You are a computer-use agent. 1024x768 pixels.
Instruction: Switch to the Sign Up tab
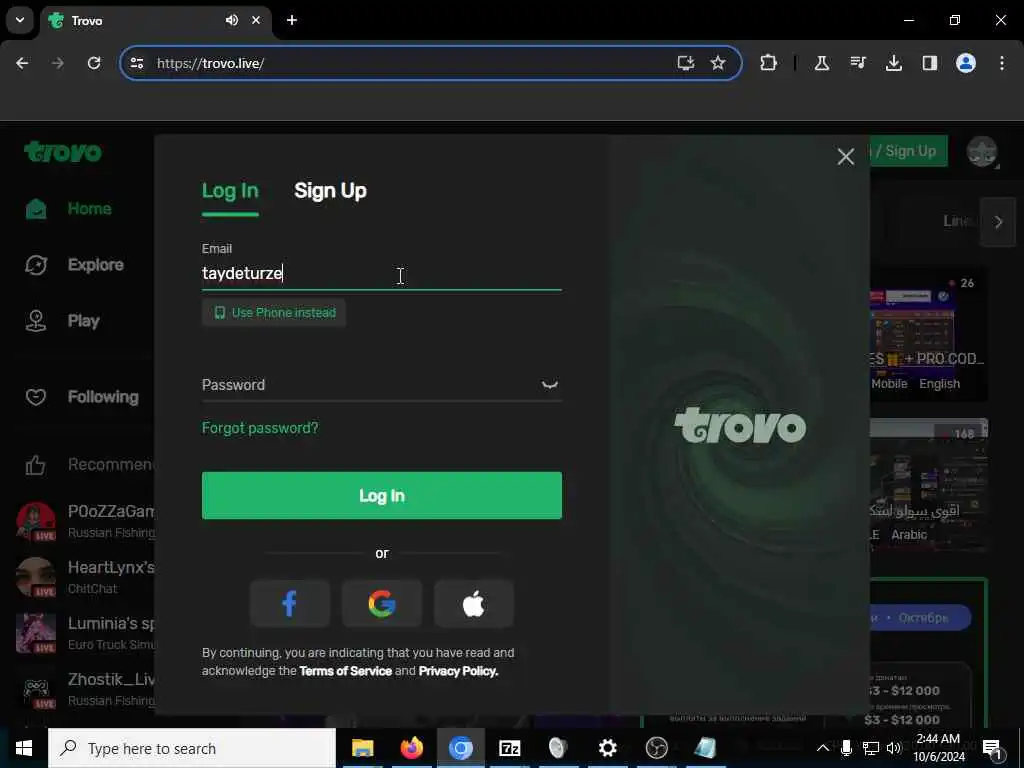(330, 191)
